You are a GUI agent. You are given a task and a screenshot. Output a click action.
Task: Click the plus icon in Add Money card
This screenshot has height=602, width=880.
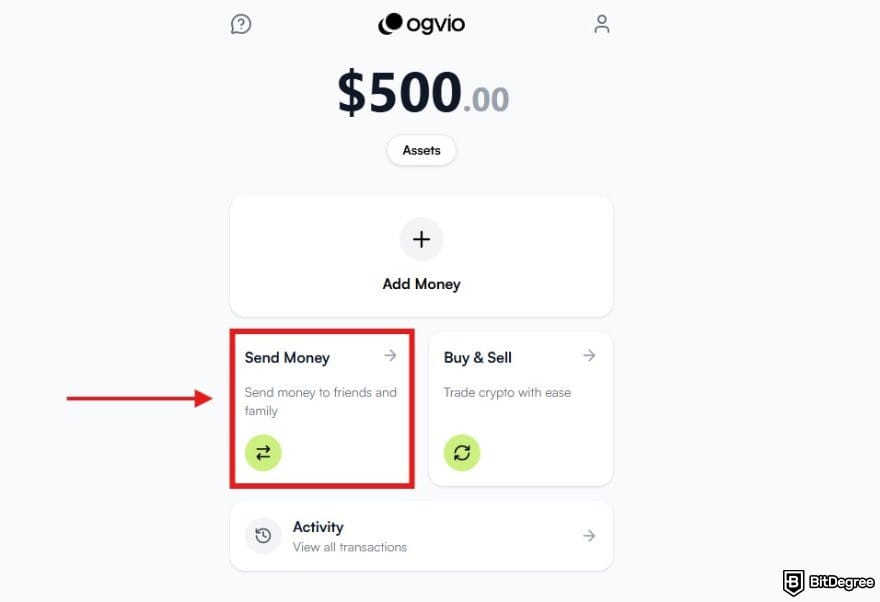(x=421, y=239)
